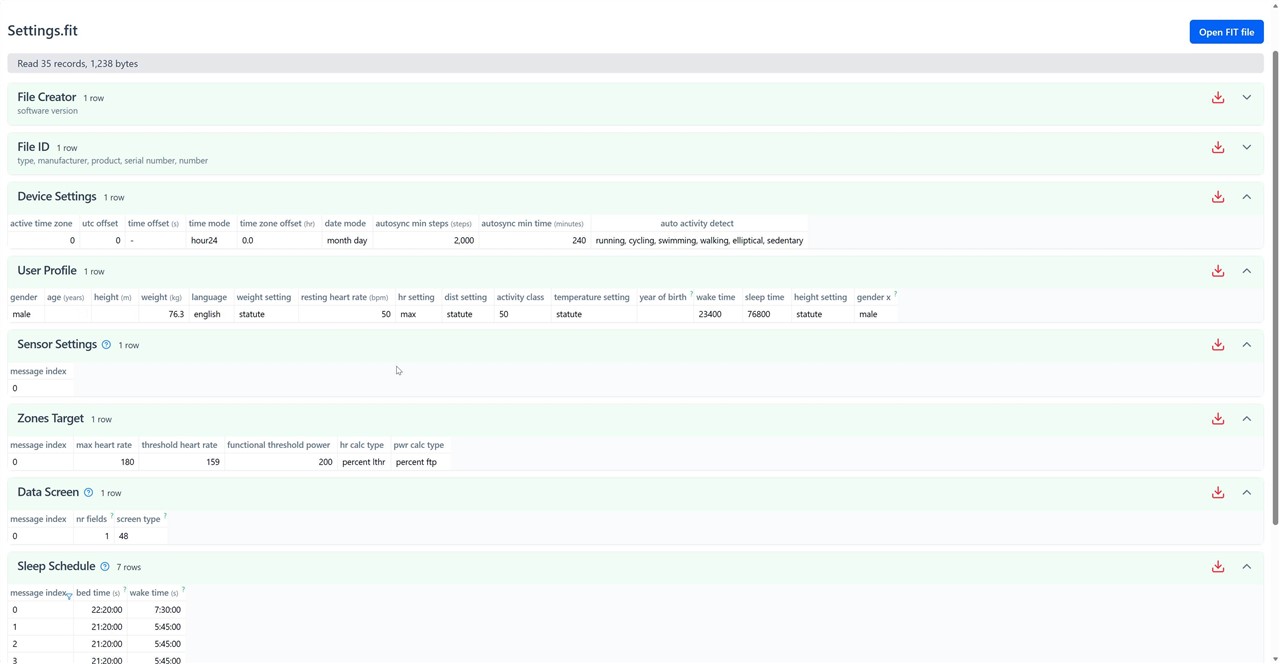Download the Data Screen table
Screen dimensions: 1280x664
(1217, 493)
